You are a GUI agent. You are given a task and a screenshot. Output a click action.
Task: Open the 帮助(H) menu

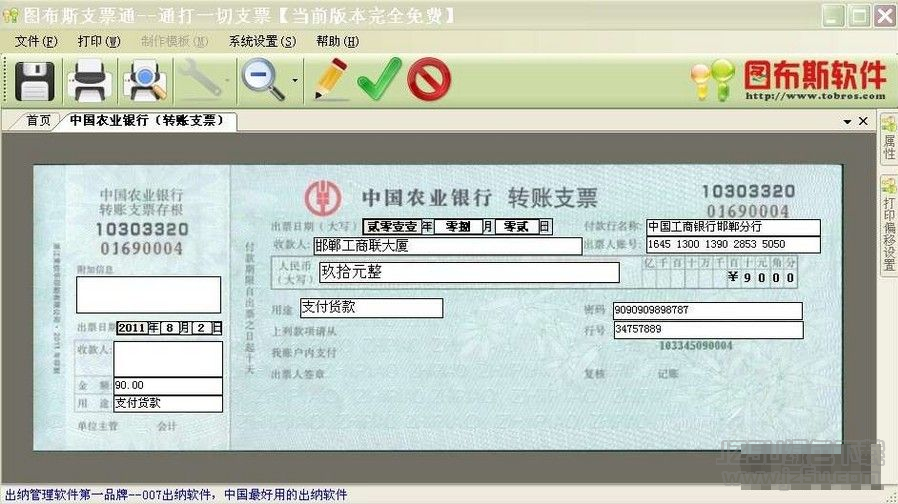pos(337,41)
